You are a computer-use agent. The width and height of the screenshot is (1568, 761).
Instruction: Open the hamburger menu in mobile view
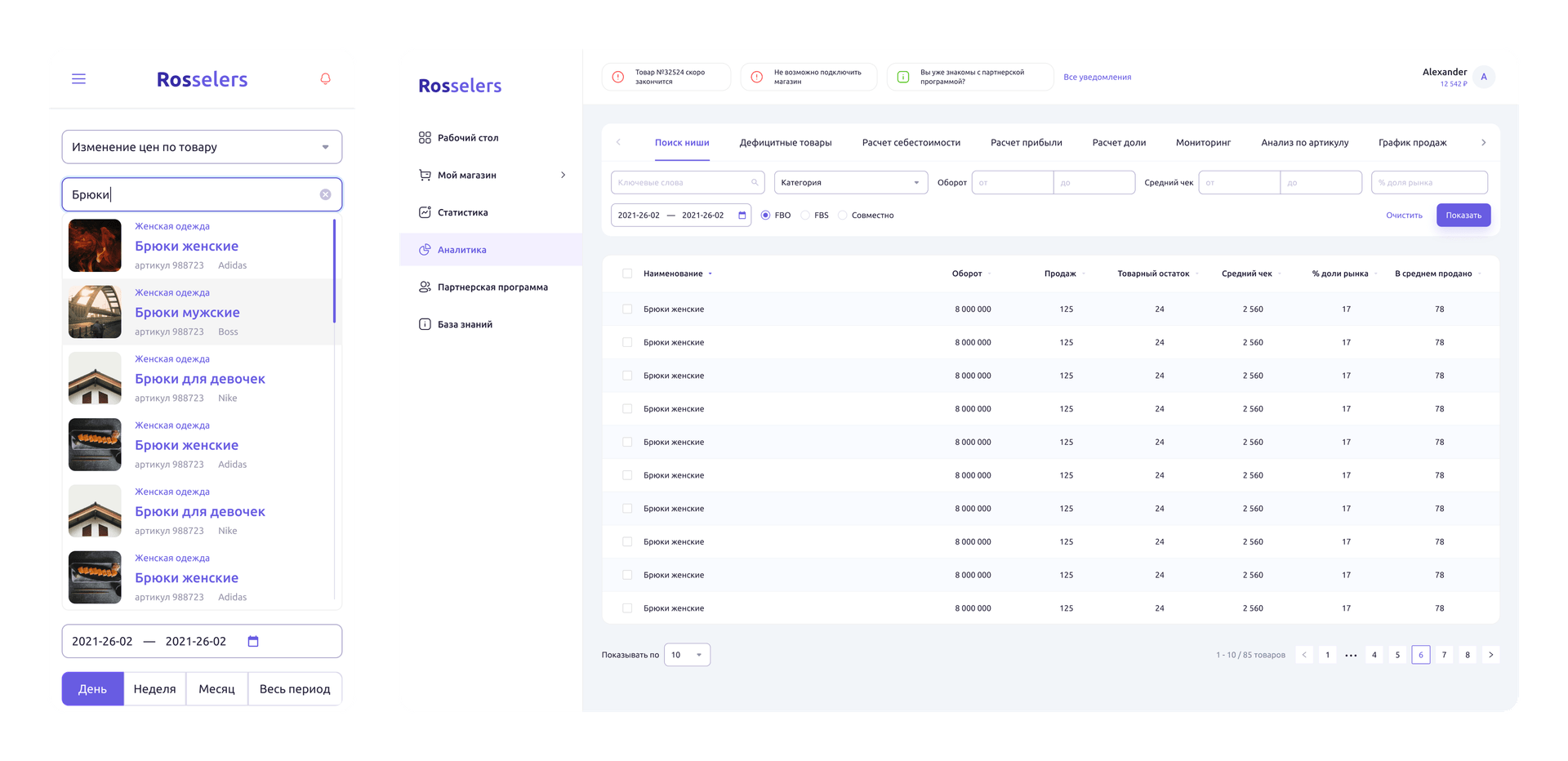(78, 79)
